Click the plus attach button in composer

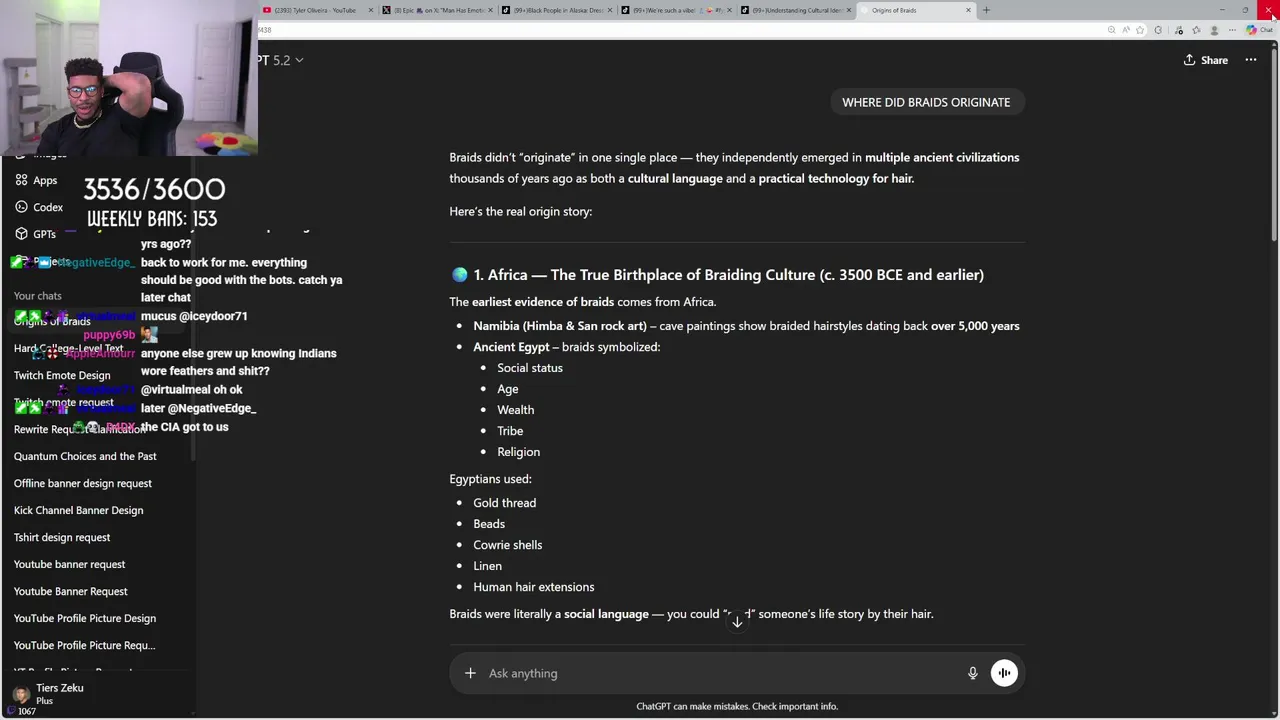470,673
